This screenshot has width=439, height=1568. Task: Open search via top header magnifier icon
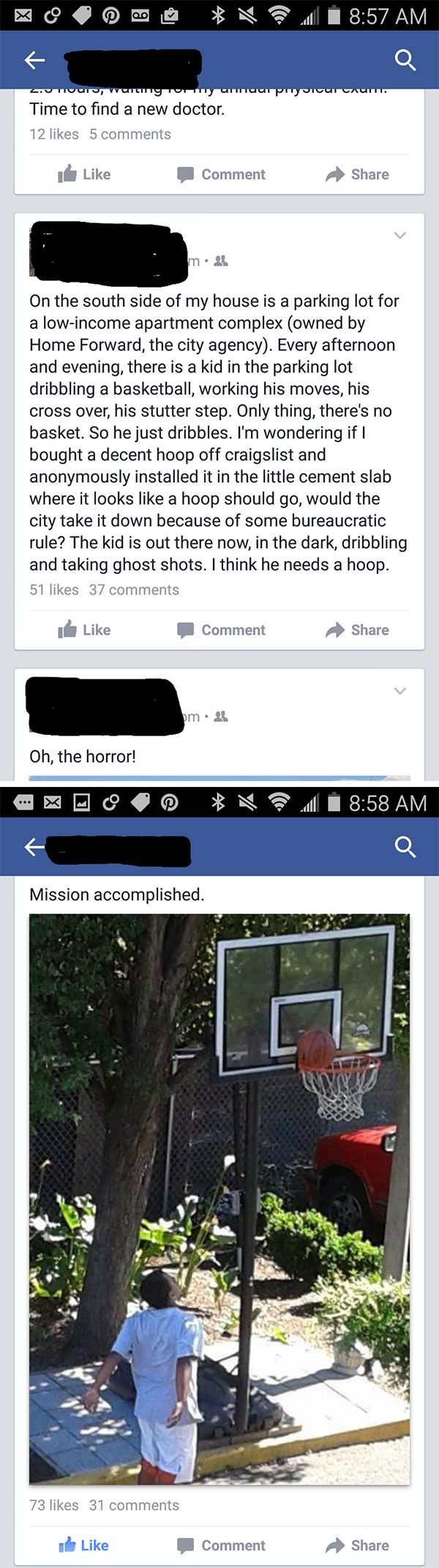click(x=405, y=59)
